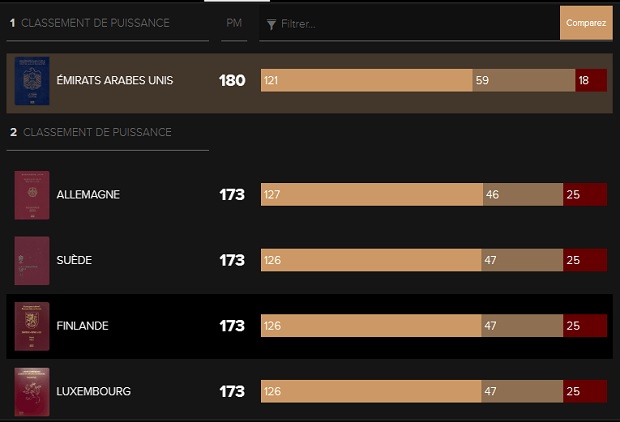This screenshot has width=620, height=422.
Task: Click the Luxembourg country label
Action: 93,392
